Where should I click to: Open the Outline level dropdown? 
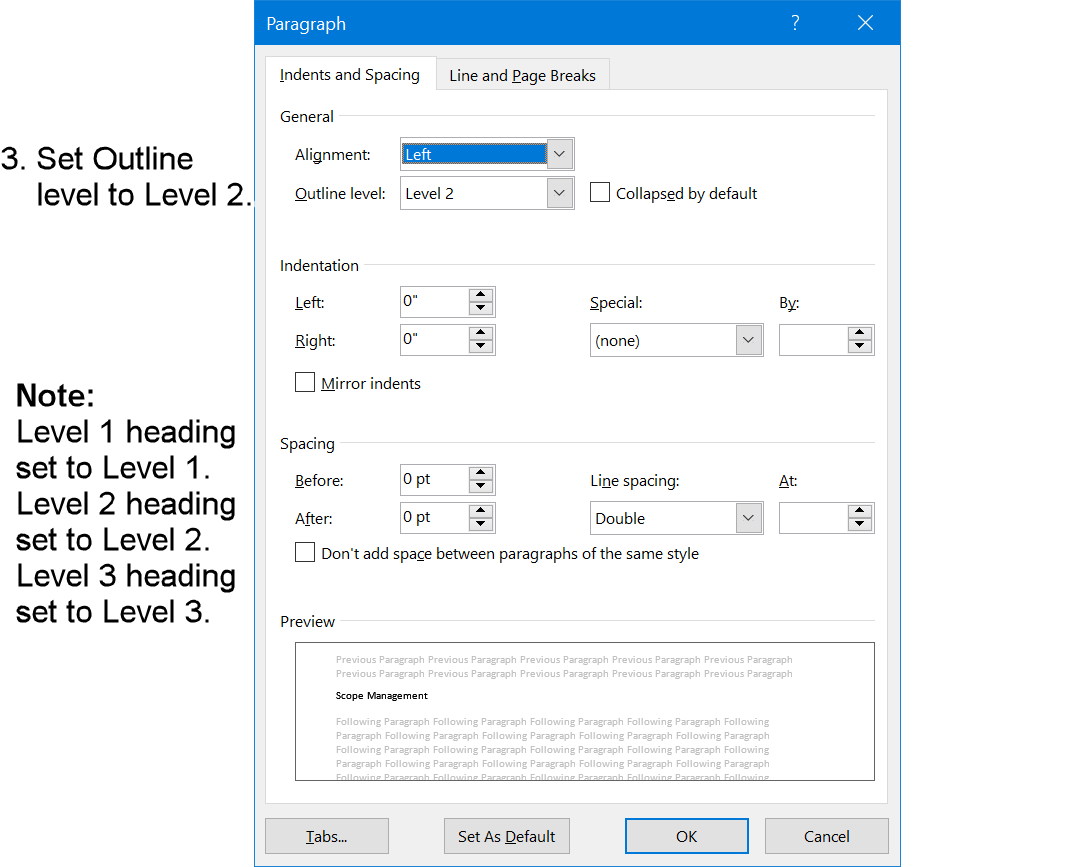[x=559, y=192]
